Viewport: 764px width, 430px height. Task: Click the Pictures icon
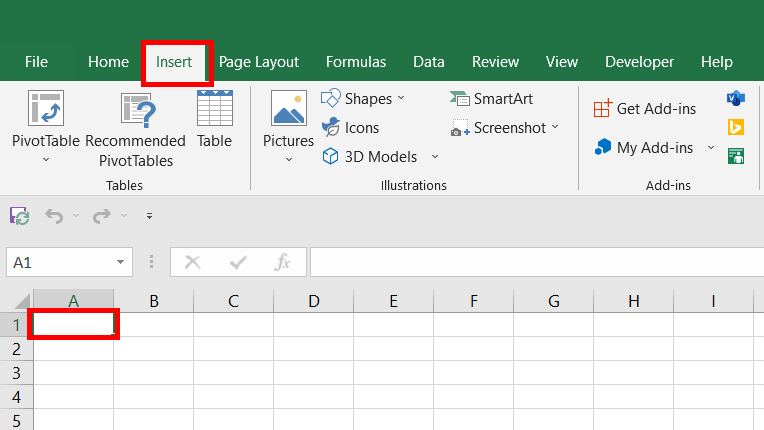[288, 110]
